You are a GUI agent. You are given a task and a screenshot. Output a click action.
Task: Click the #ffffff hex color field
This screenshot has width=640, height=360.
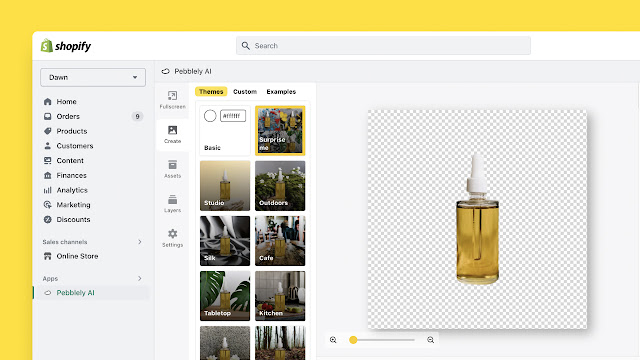(233, 116)
